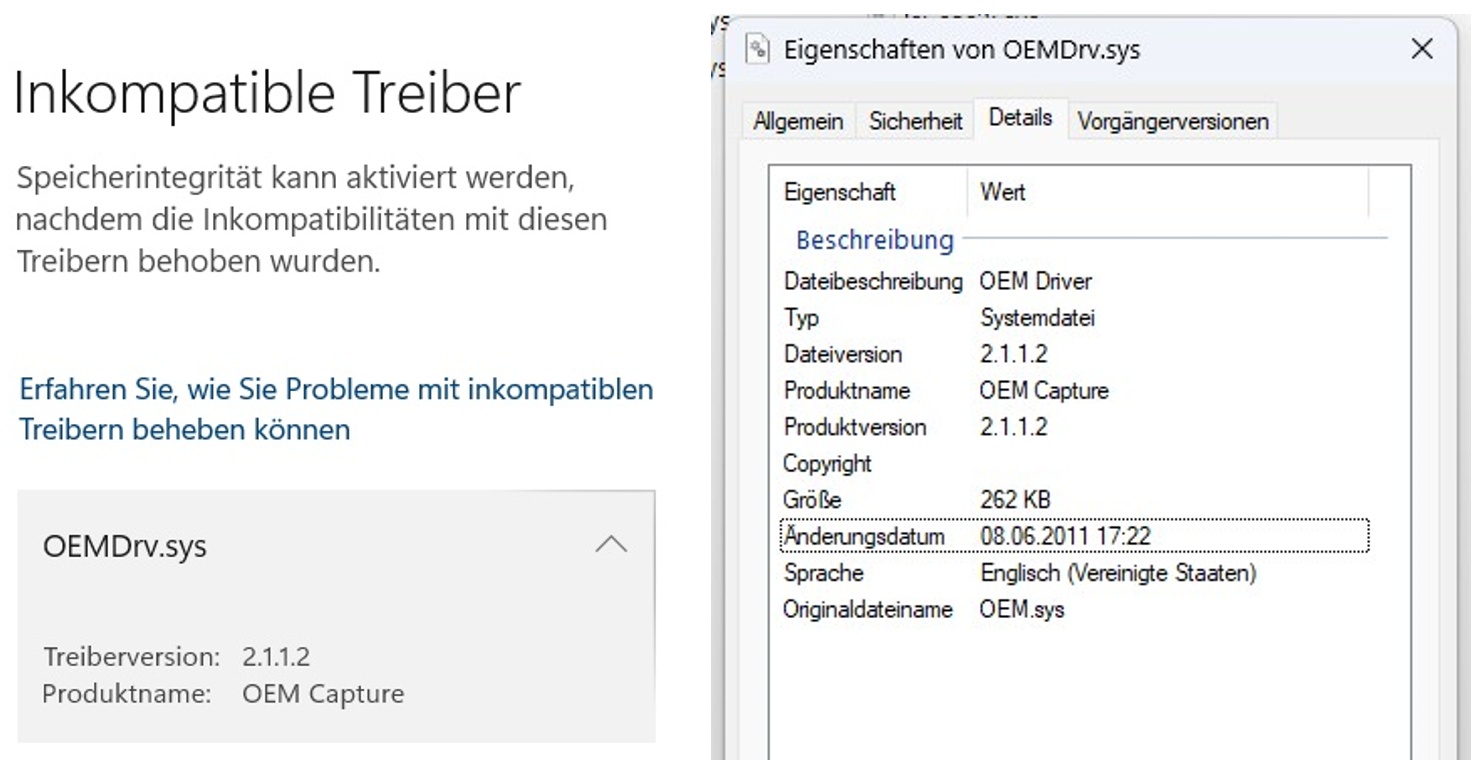Select the Produktname row in properties dialog
Viewport: 1483px width, 760px height.
point(1074,390)
